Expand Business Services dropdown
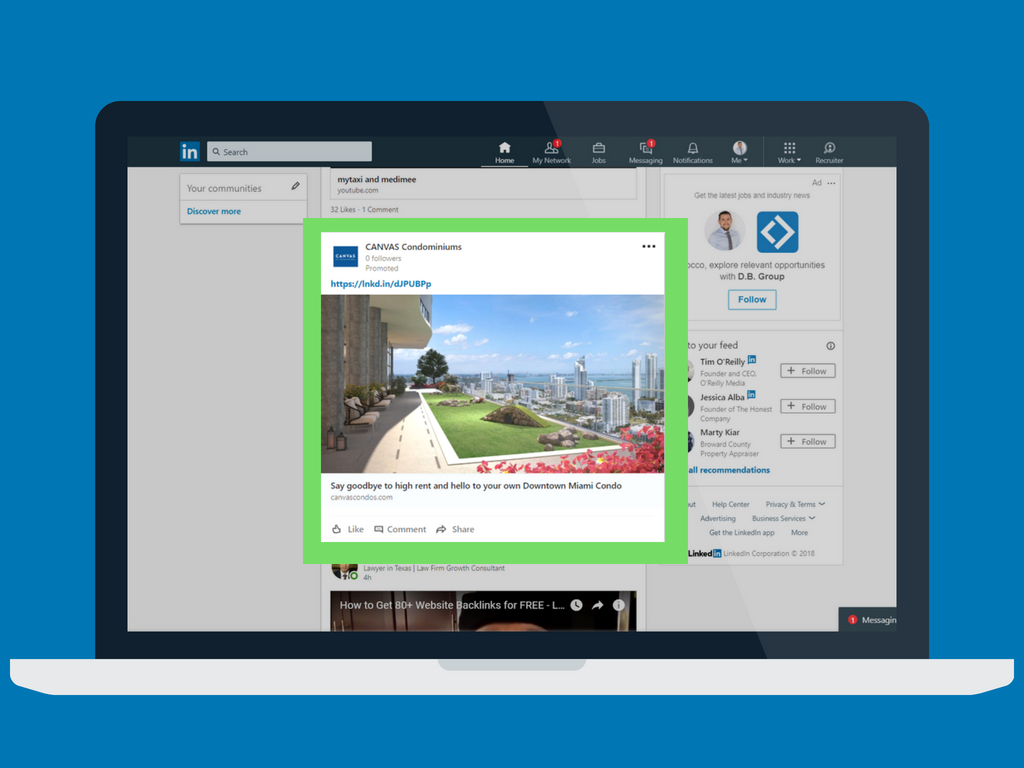Screen dimensions: 1024x768 [783, 519]
